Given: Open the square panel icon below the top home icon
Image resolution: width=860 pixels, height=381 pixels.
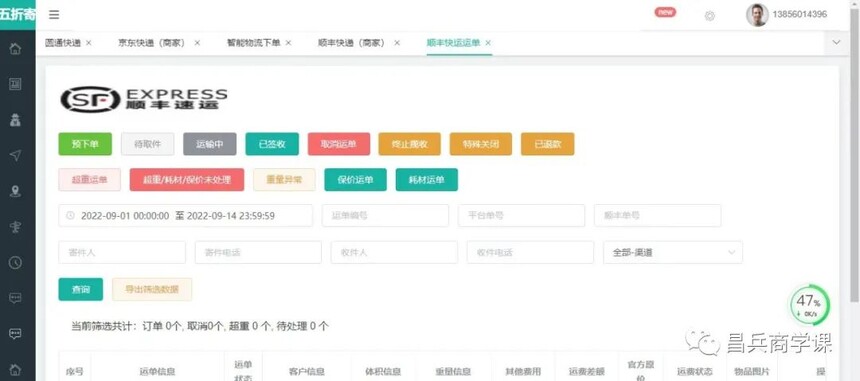Looking at the screenshot, I should (15, 84).
